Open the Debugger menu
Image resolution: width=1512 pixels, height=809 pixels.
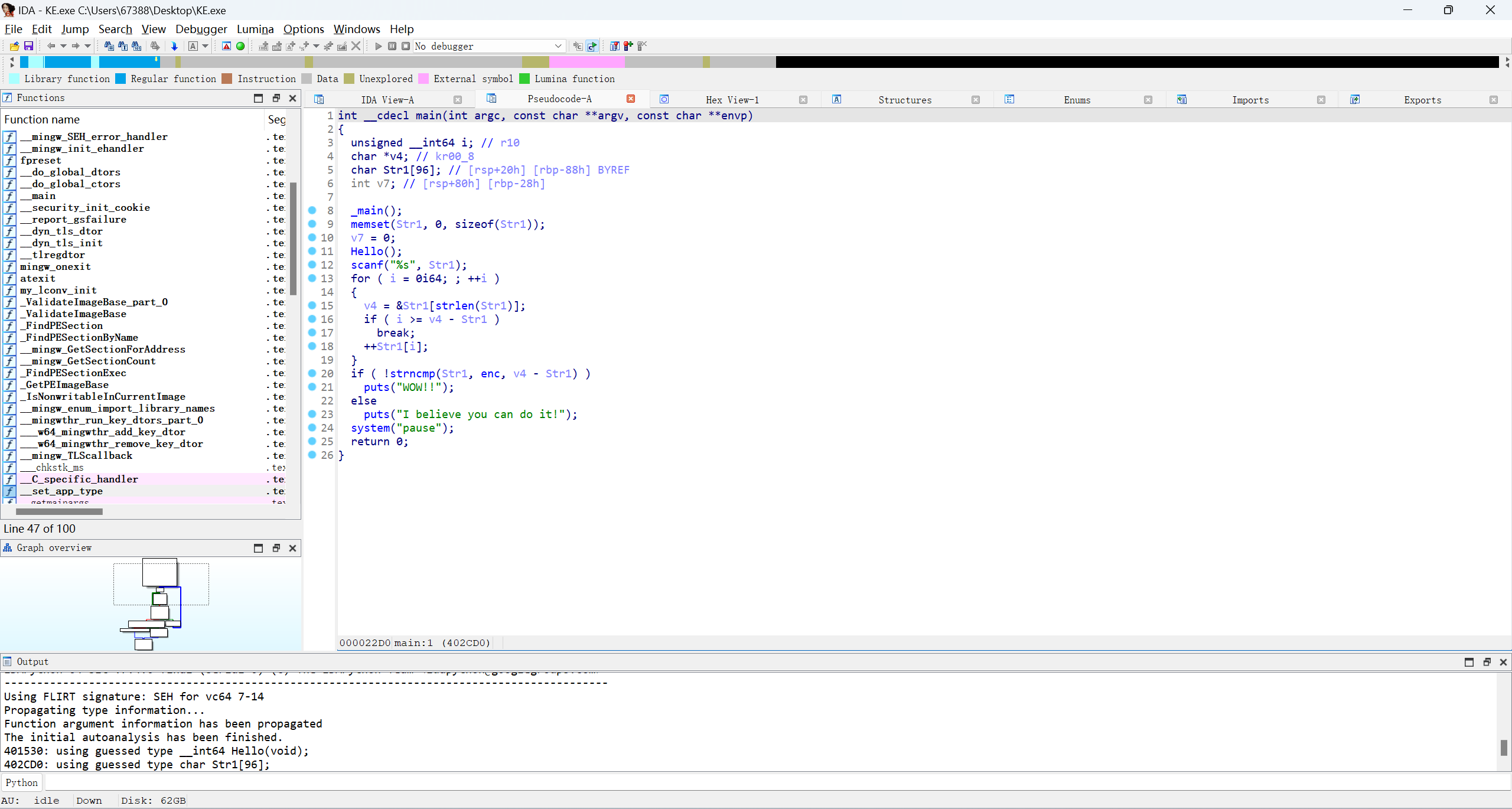201,29
